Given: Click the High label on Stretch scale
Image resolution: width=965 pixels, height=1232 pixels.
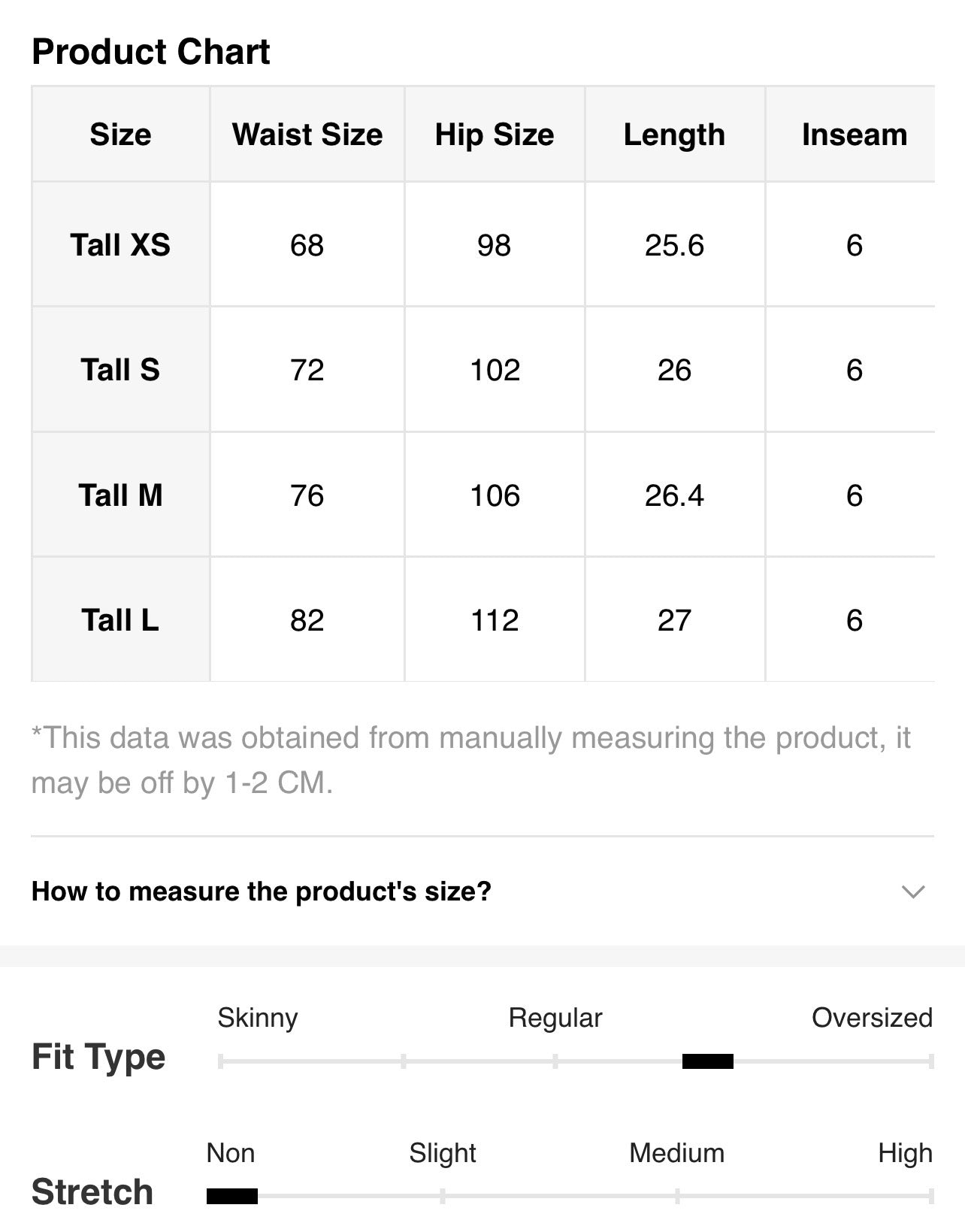Looking at the screenshot, I should pos(905,1153).
